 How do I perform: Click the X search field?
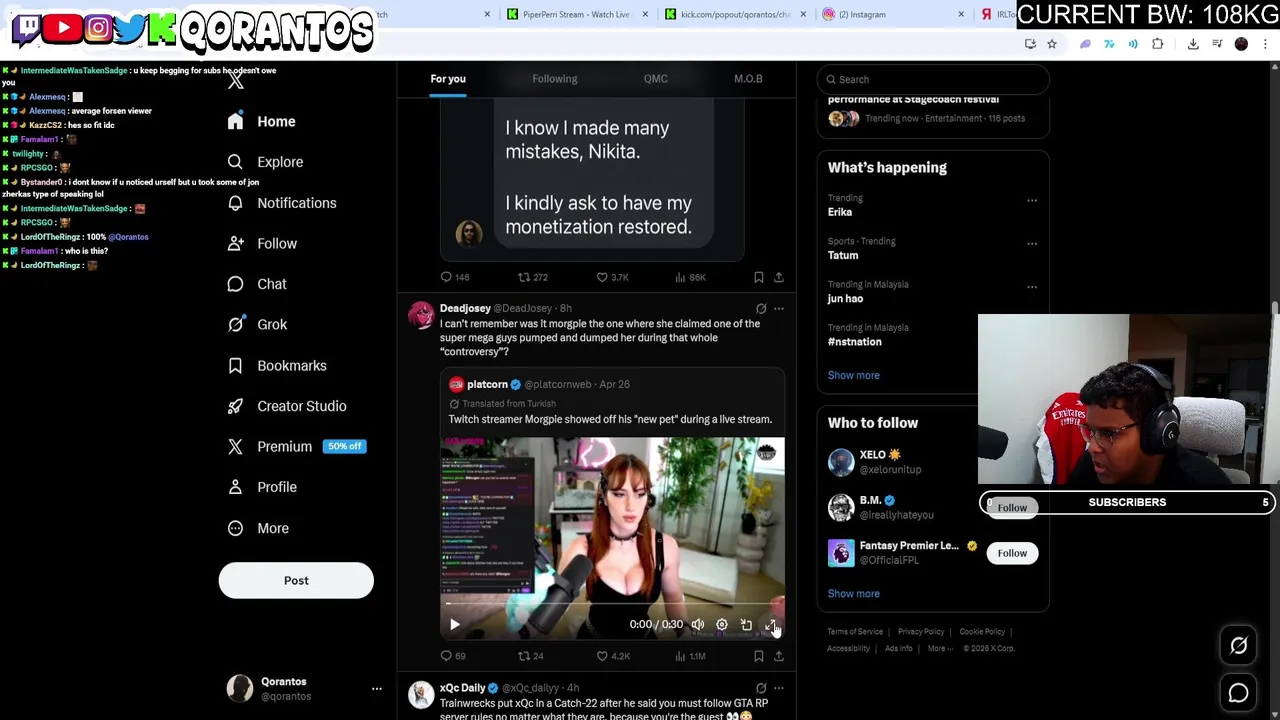coord(933,79)
